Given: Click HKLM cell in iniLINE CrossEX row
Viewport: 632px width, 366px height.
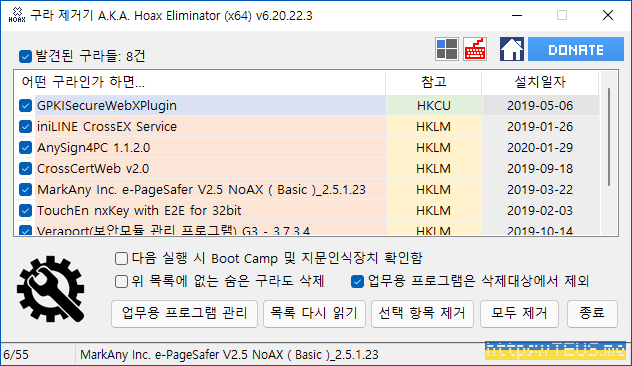Looking at the screenshot, I should click(434, 127).
